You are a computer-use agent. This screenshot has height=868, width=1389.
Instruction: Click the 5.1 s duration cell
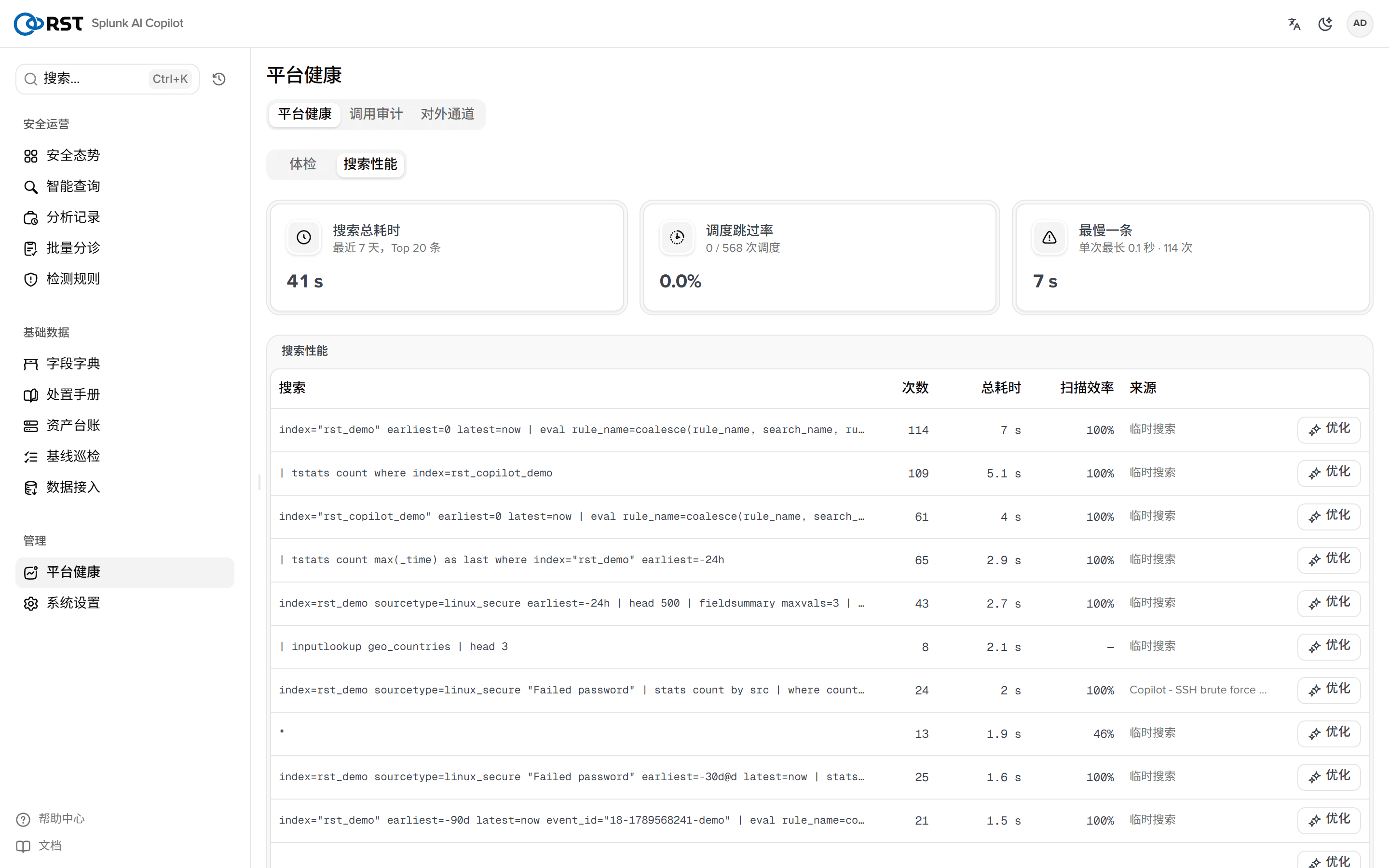coord(1003,474)
